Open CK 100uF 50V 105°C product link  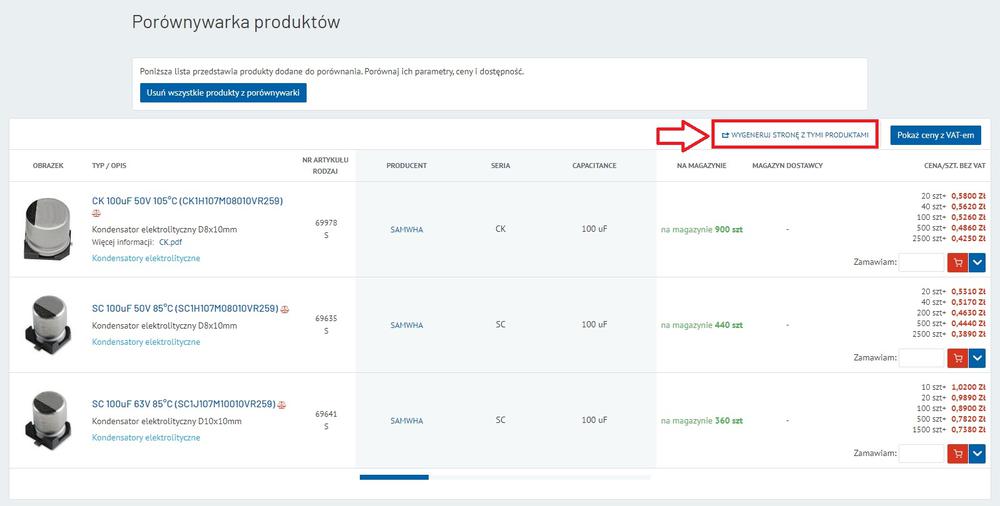(x=188, y=200)
